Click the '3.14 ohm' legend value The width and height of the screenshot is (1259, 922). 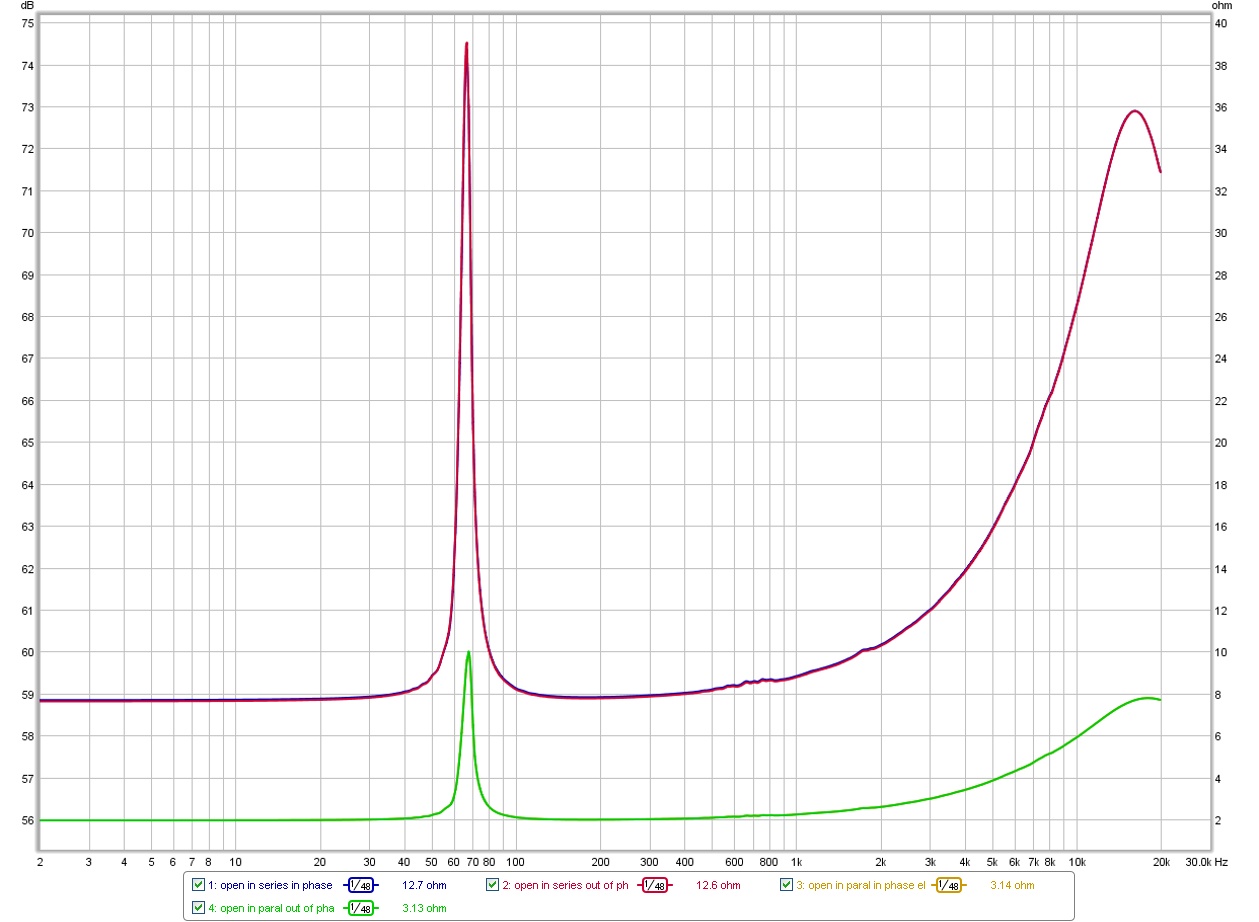pos(1012,885)
